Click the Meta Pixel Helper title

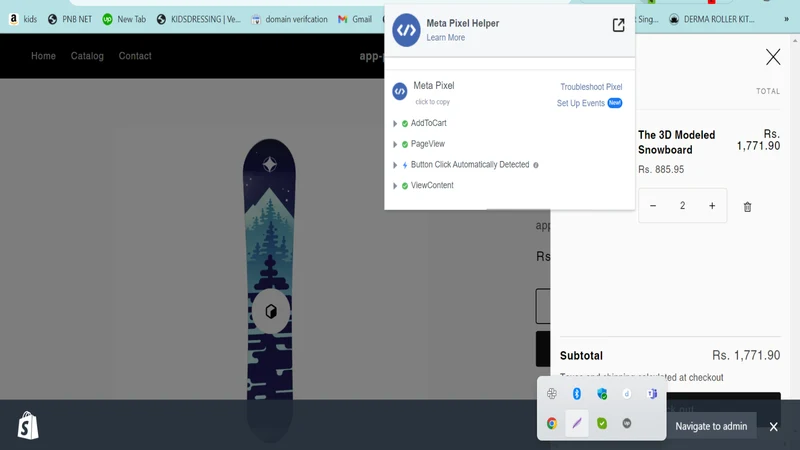pos(463,23)
